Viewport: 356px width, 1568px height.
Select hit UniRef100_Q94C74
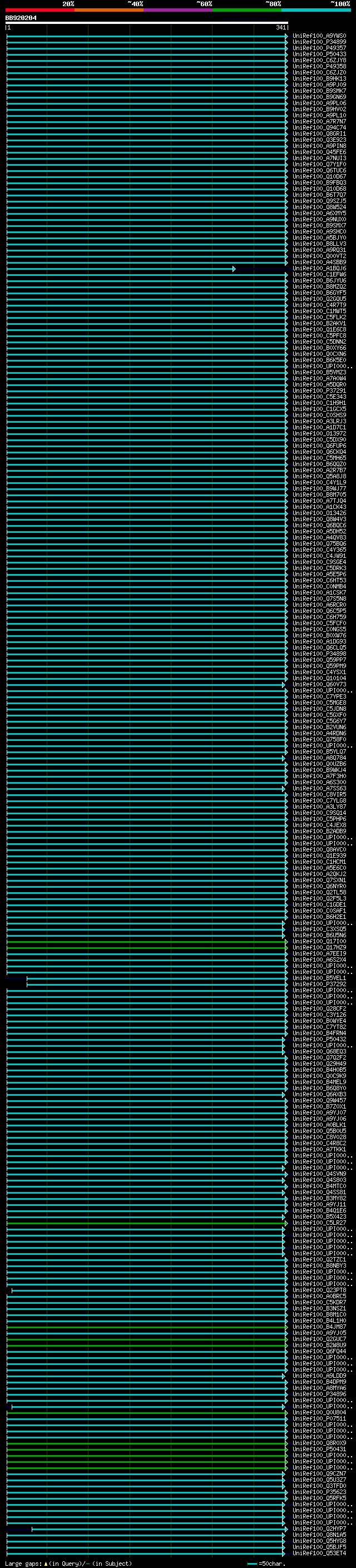tap(319, 128)
